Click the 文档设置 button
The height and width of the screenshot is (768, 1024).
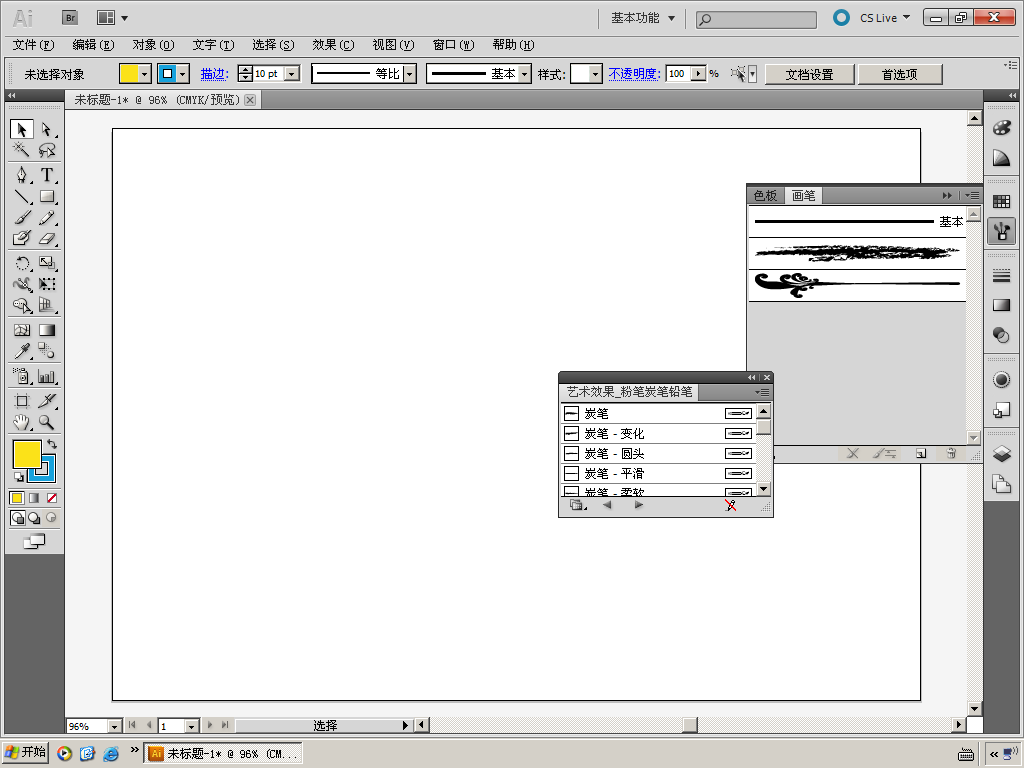[809, 74]
